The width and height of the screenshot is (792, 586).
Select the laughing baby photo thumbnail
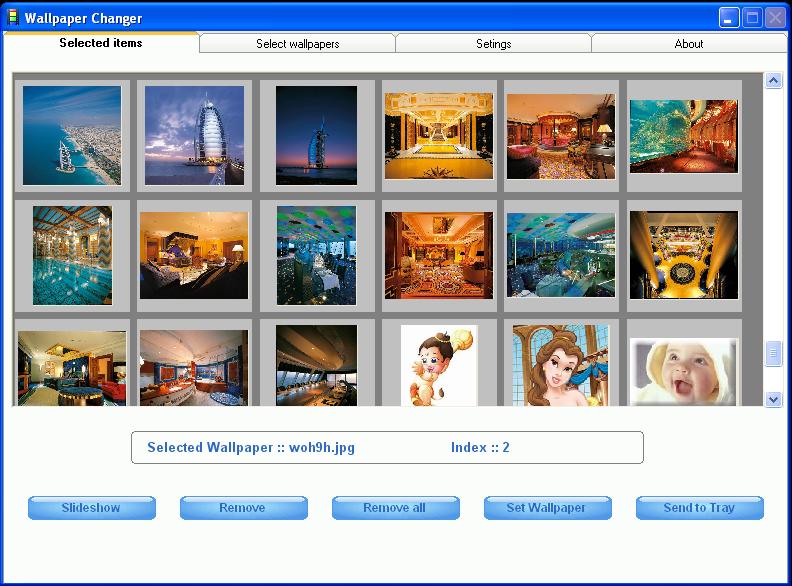[x=684, y=370]
